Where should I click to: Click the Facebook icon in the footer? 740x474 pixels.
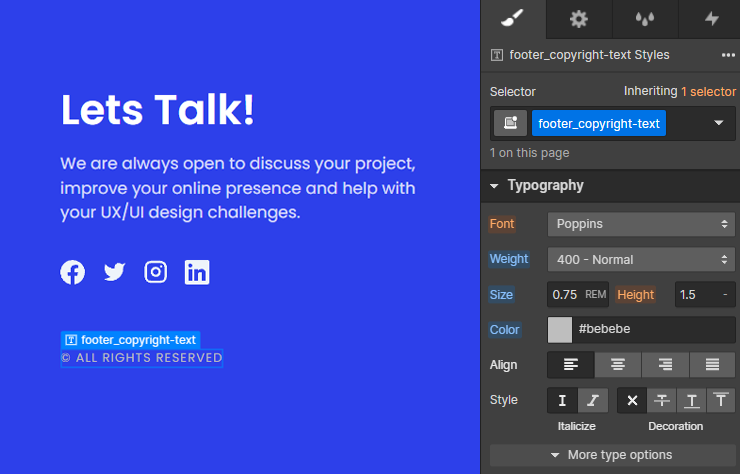click(x=73, y=272)
